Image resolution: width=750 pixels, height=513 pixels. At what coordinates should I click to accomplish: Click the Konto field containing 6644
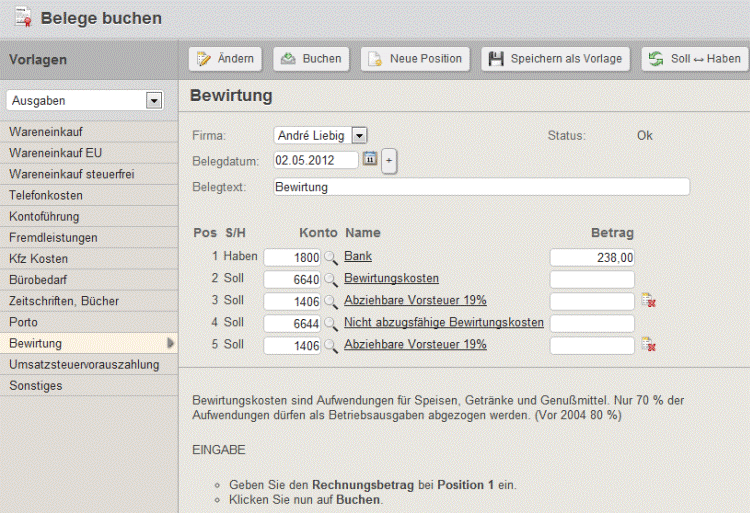pos(292,324)
